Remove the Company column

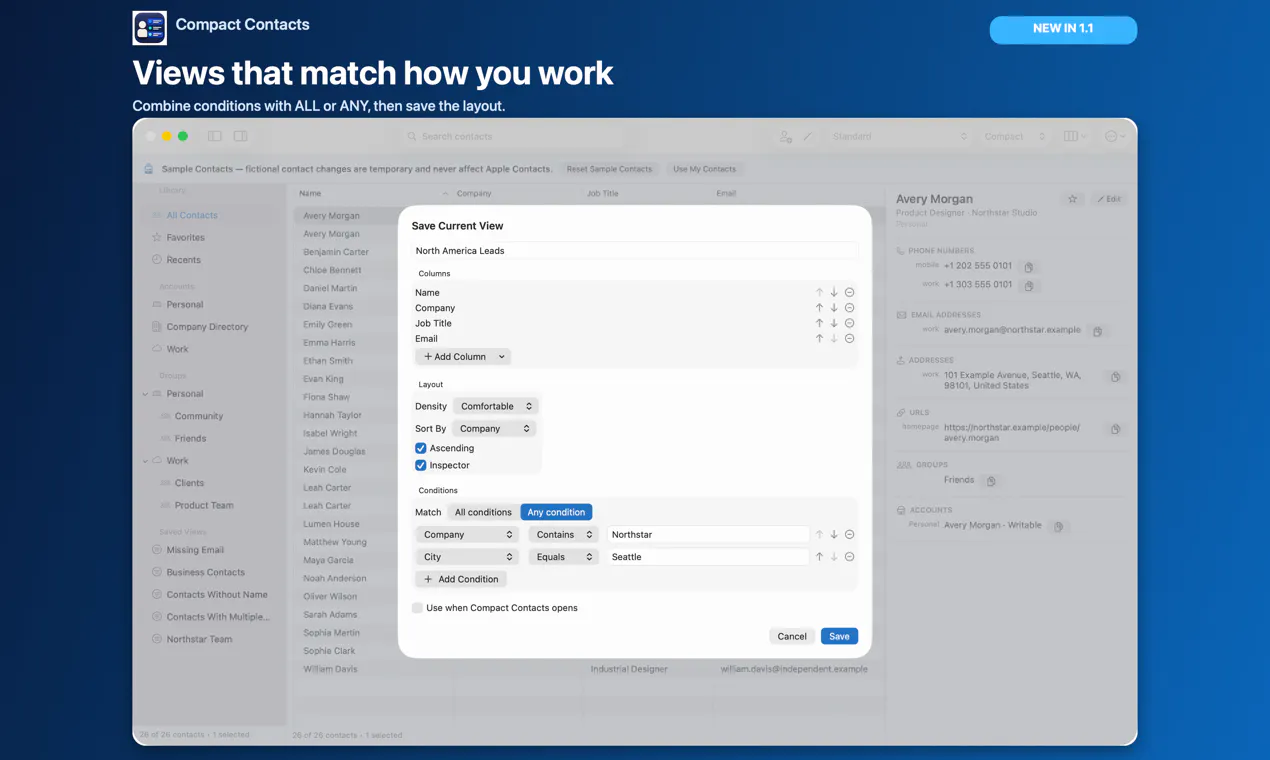pos(849,308)
